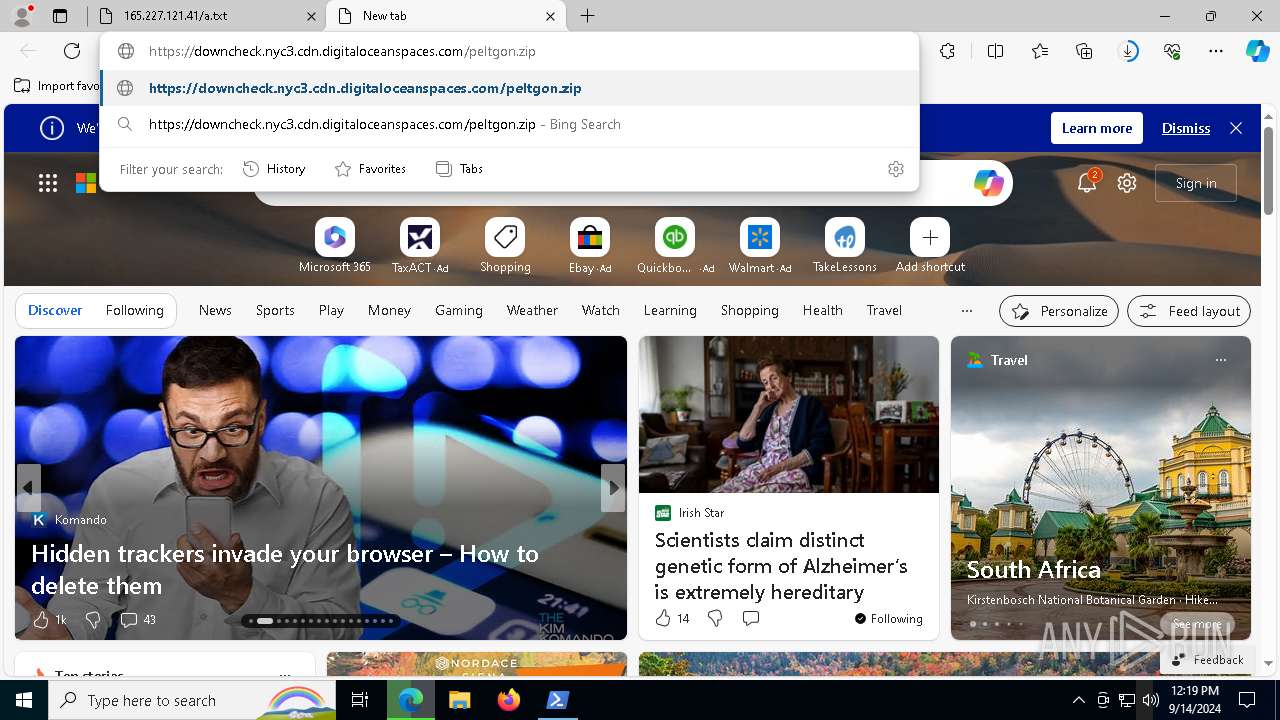This screenshot has width=1280, height=720.
Task: Open the Microsoft app launcher grid
Action: (x=48, y=183)
